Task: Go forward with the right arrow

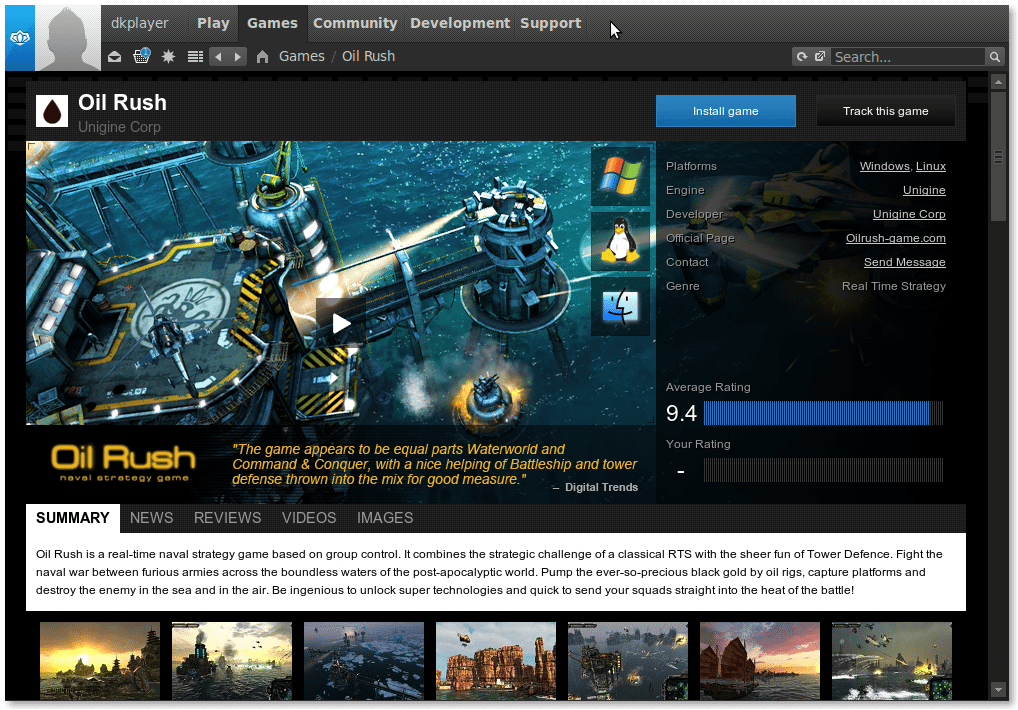Action: click(x=238, y=57)
